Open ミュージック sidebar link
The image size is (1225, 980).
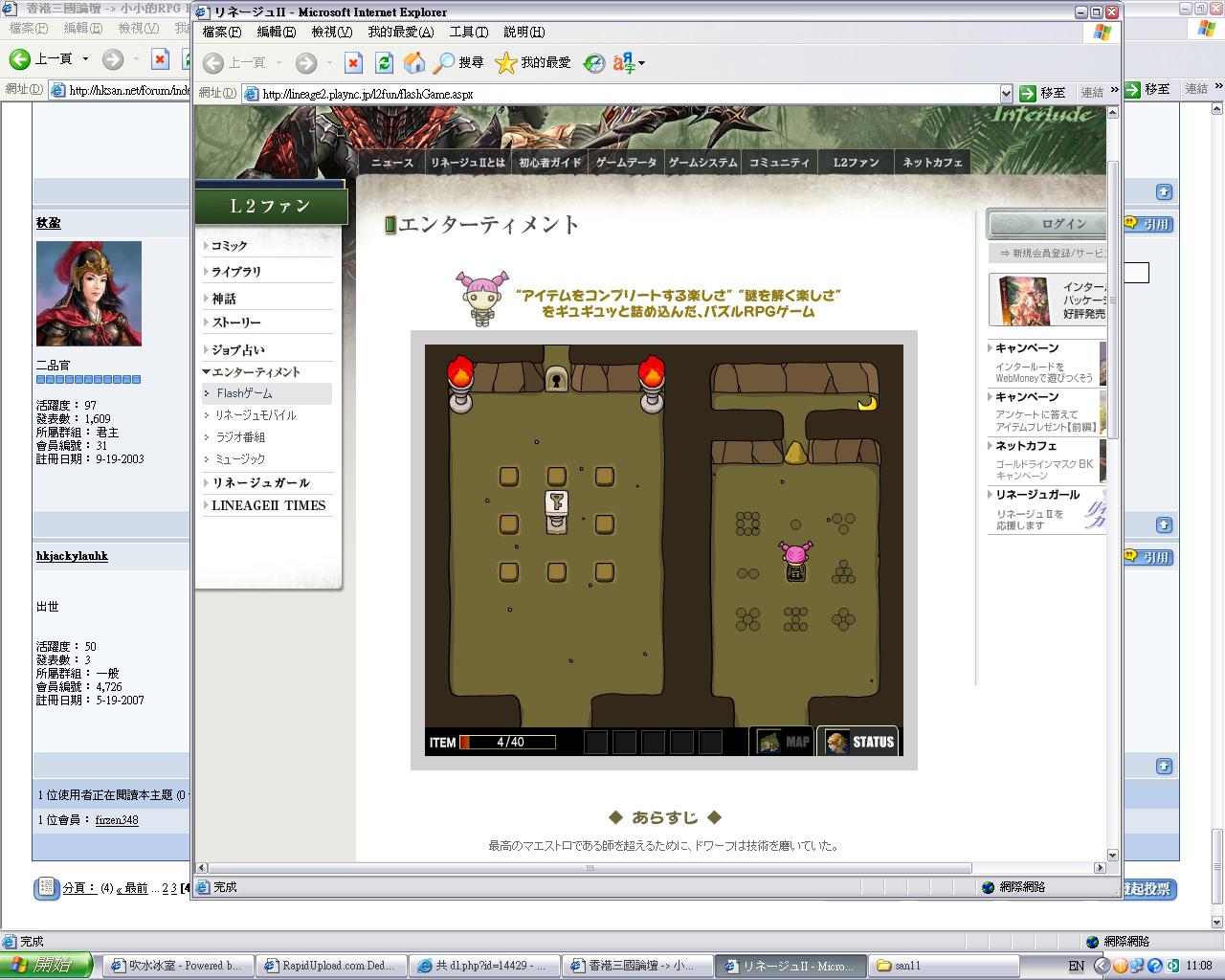[x=239, y=459]
